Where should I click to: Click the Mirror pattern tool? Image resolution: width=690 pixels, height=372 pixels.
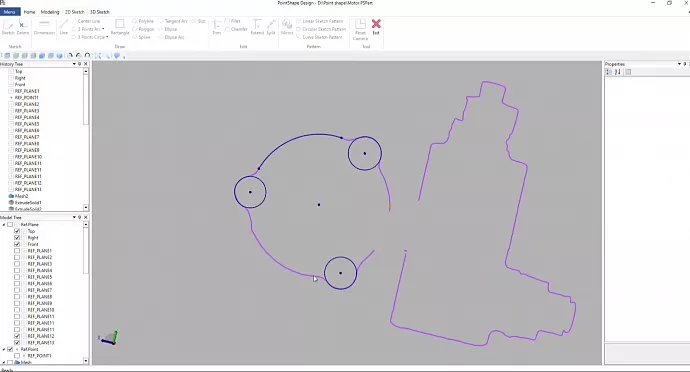tap(287, 27)
